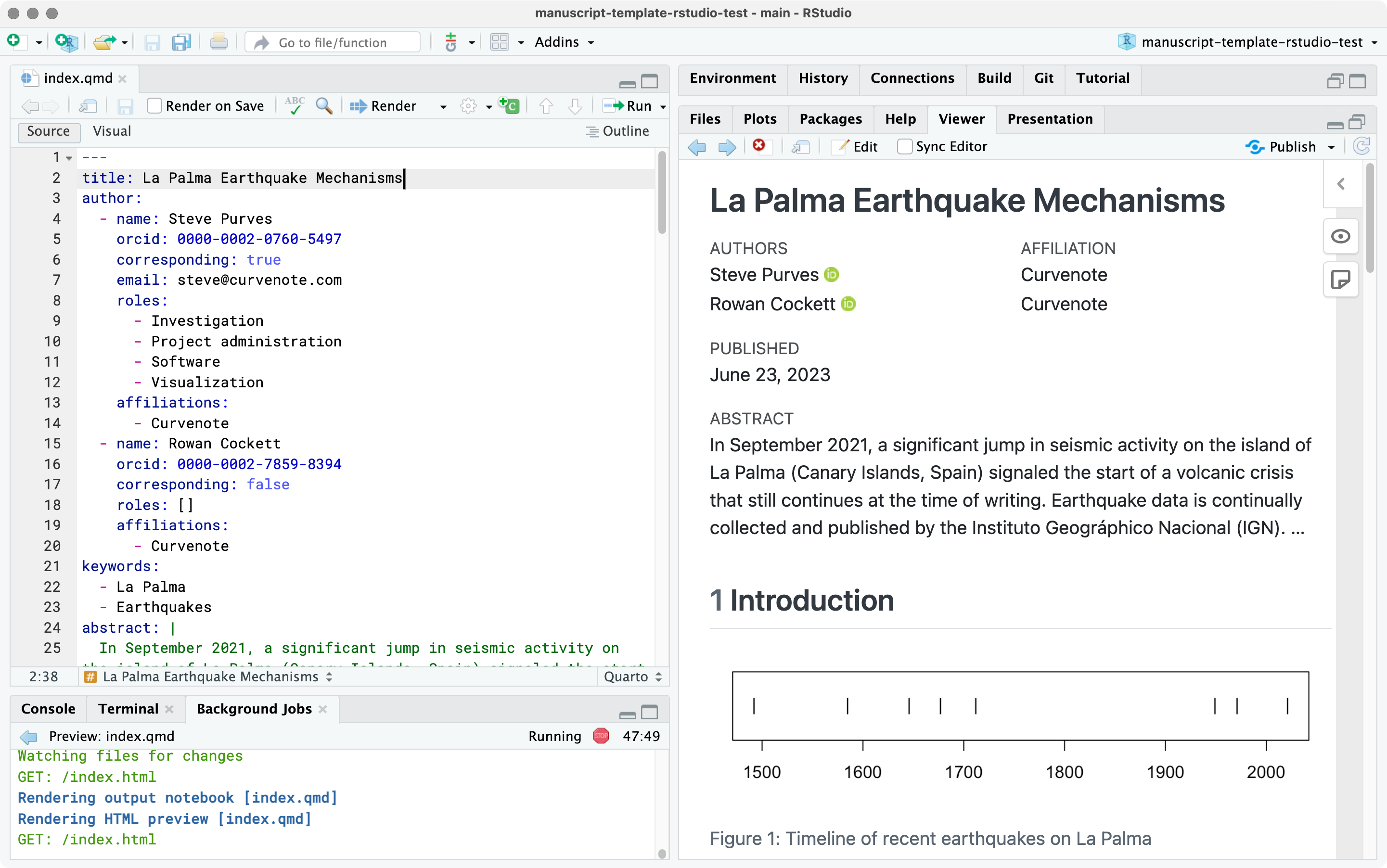Check spelling with the ABC spellcheck icon

point(295,106)
